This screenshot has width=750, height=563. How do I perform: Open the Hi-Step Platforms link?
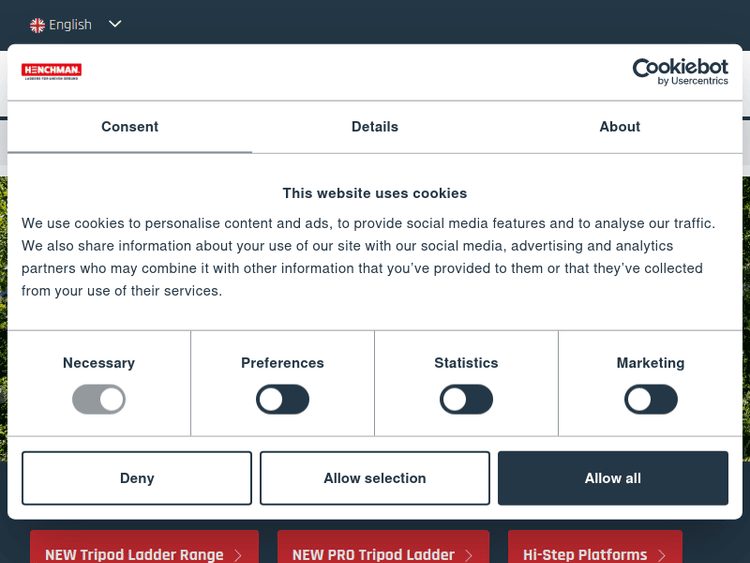point(585,553)
